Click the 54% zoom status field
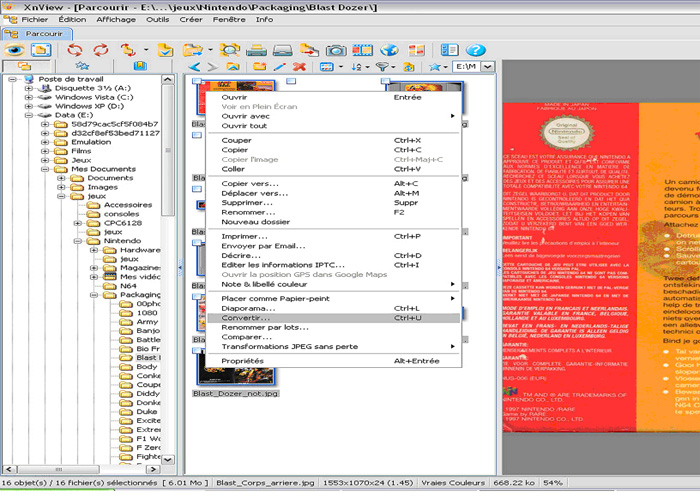The height and width of the screenshot is (500, 700). (x=552, y=483)
